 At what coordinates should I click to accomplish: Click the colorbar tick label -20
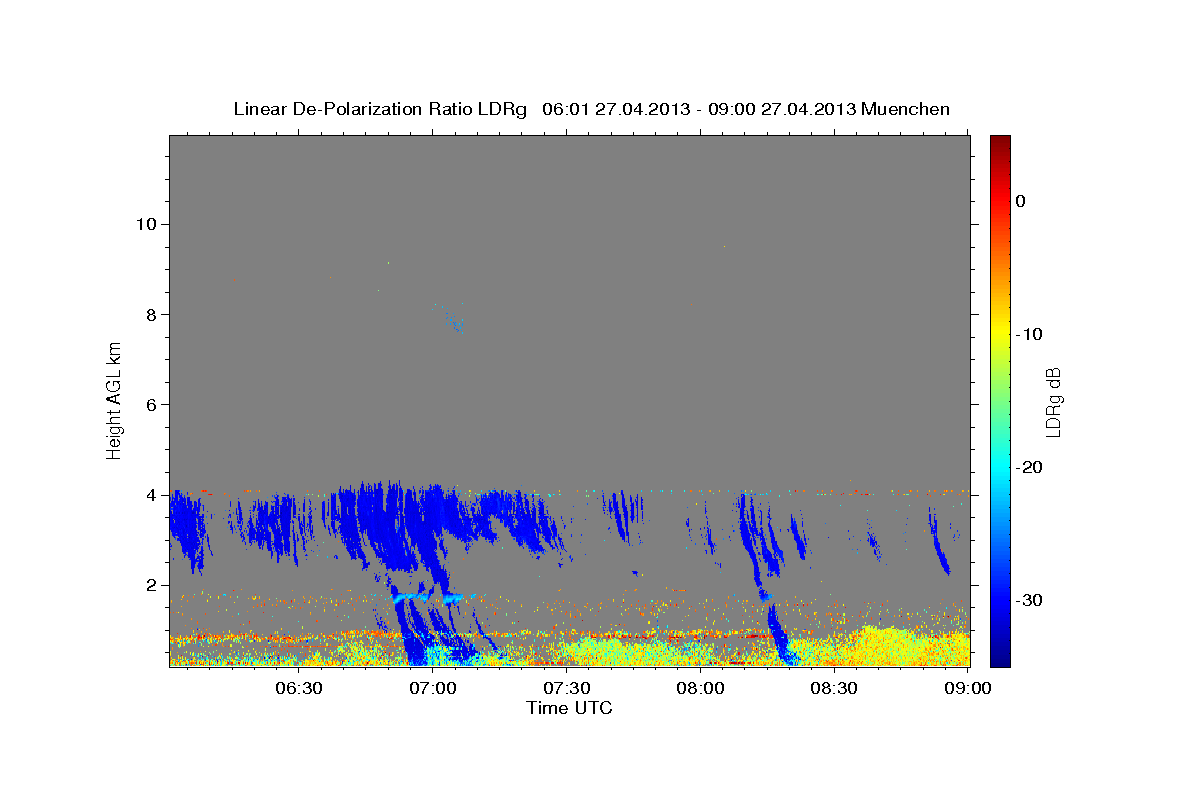(x=1030, y=467)
